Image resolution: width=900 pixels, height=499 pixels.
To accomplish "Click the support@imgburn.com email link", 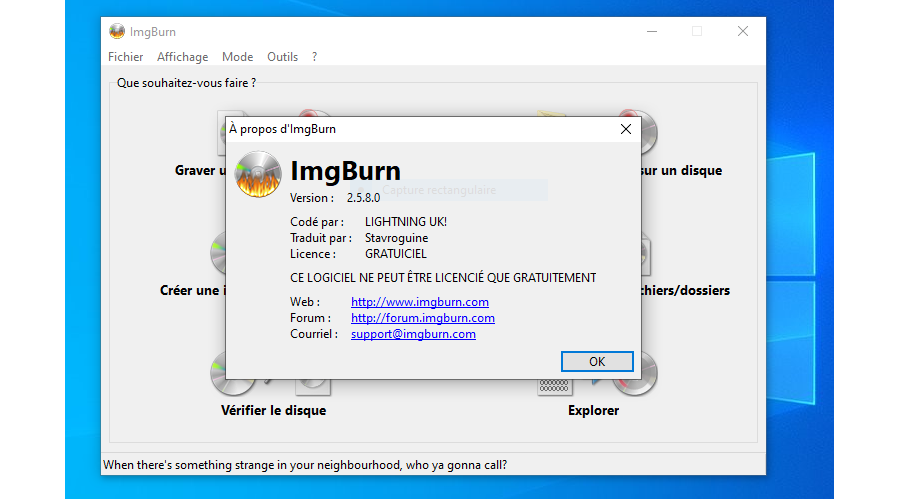I will (x=413, y=334).
